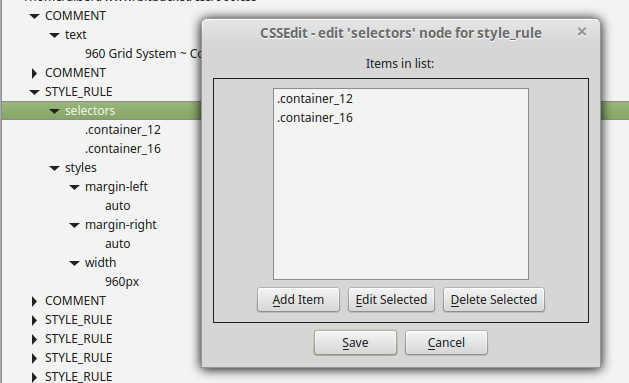The height and width of the screenshot is (383, 629).
Task: Collapse the selectors node arrow
Action: coord(55,111)
